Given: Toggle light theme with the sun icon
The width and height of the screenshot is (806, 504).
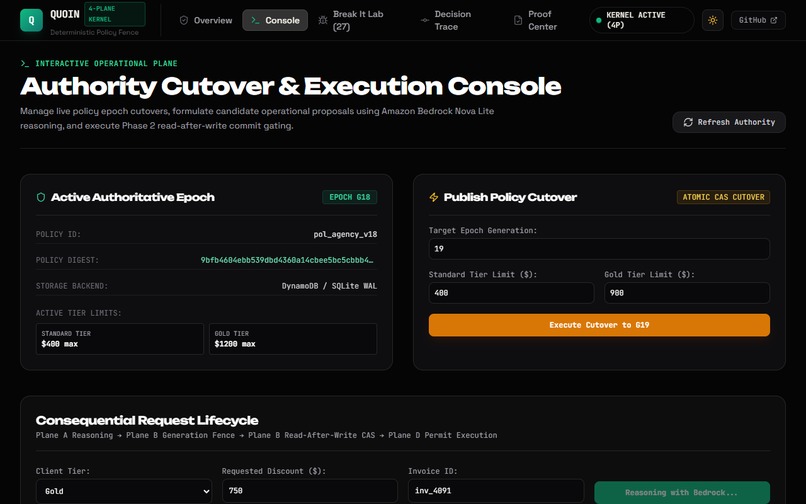Looking at the screenshot, I should [x=712, y=20].
